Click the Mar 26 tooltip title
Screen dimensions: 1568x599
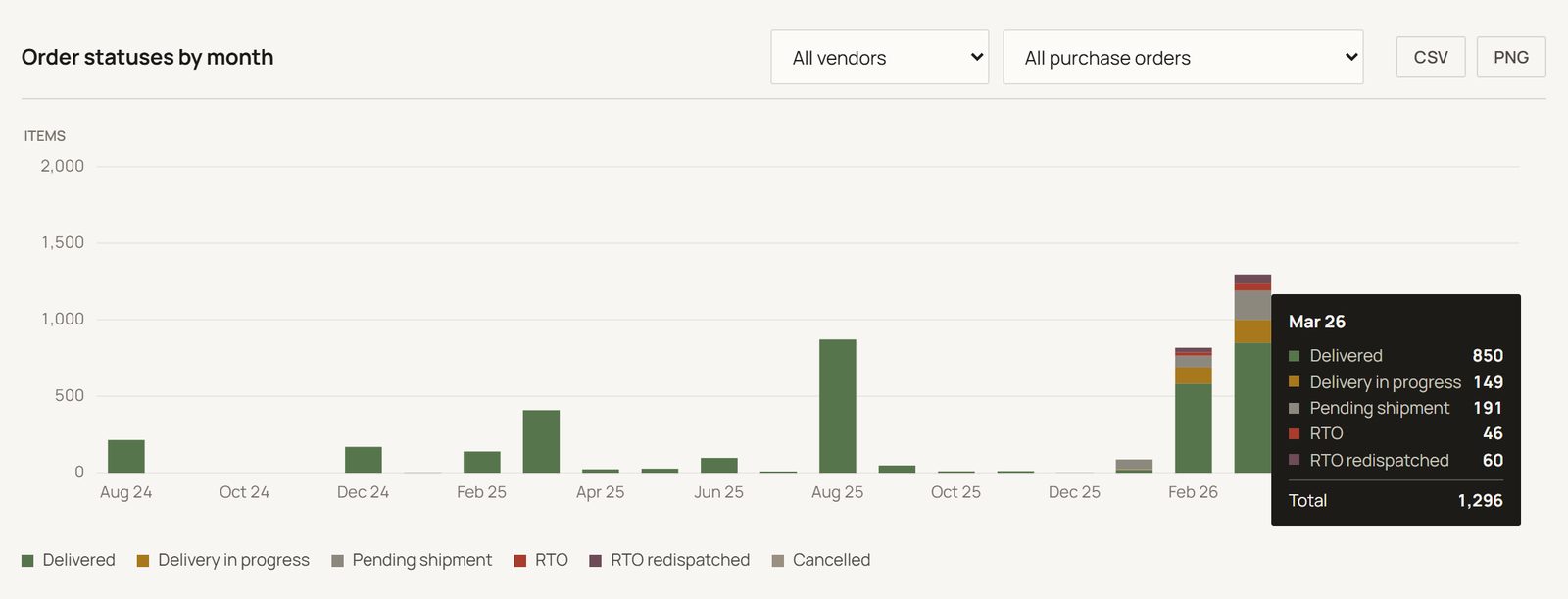[x=1317, y=322]
